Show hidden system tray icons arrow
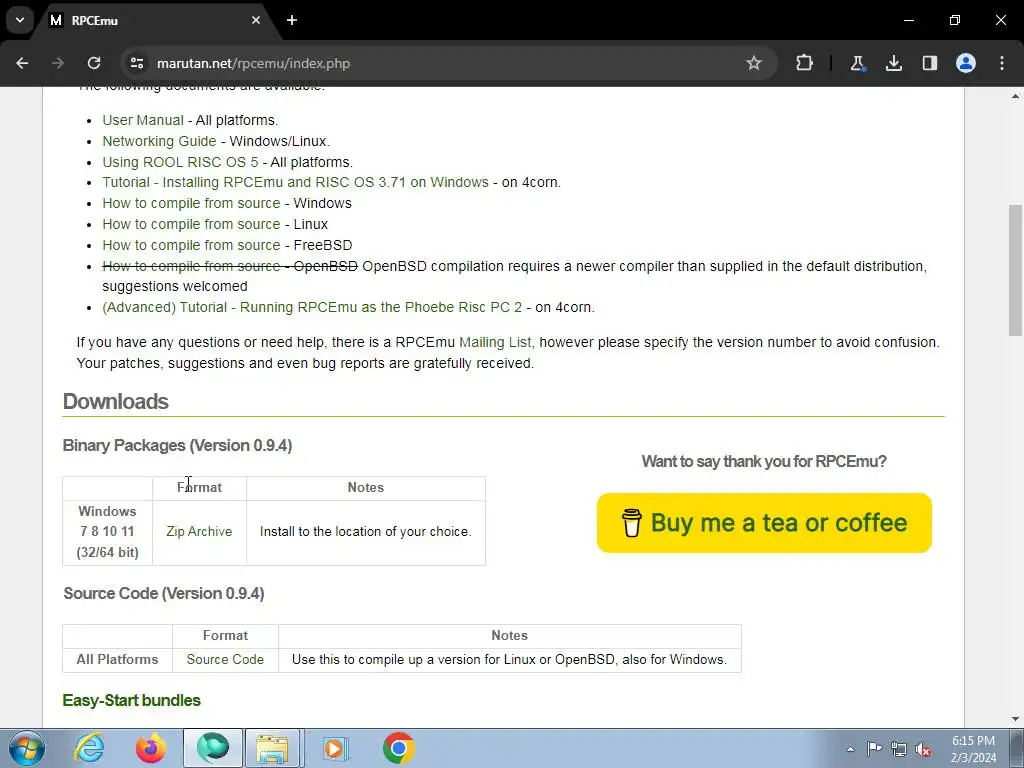The image size is (1024, 768). tap(850, 749)
